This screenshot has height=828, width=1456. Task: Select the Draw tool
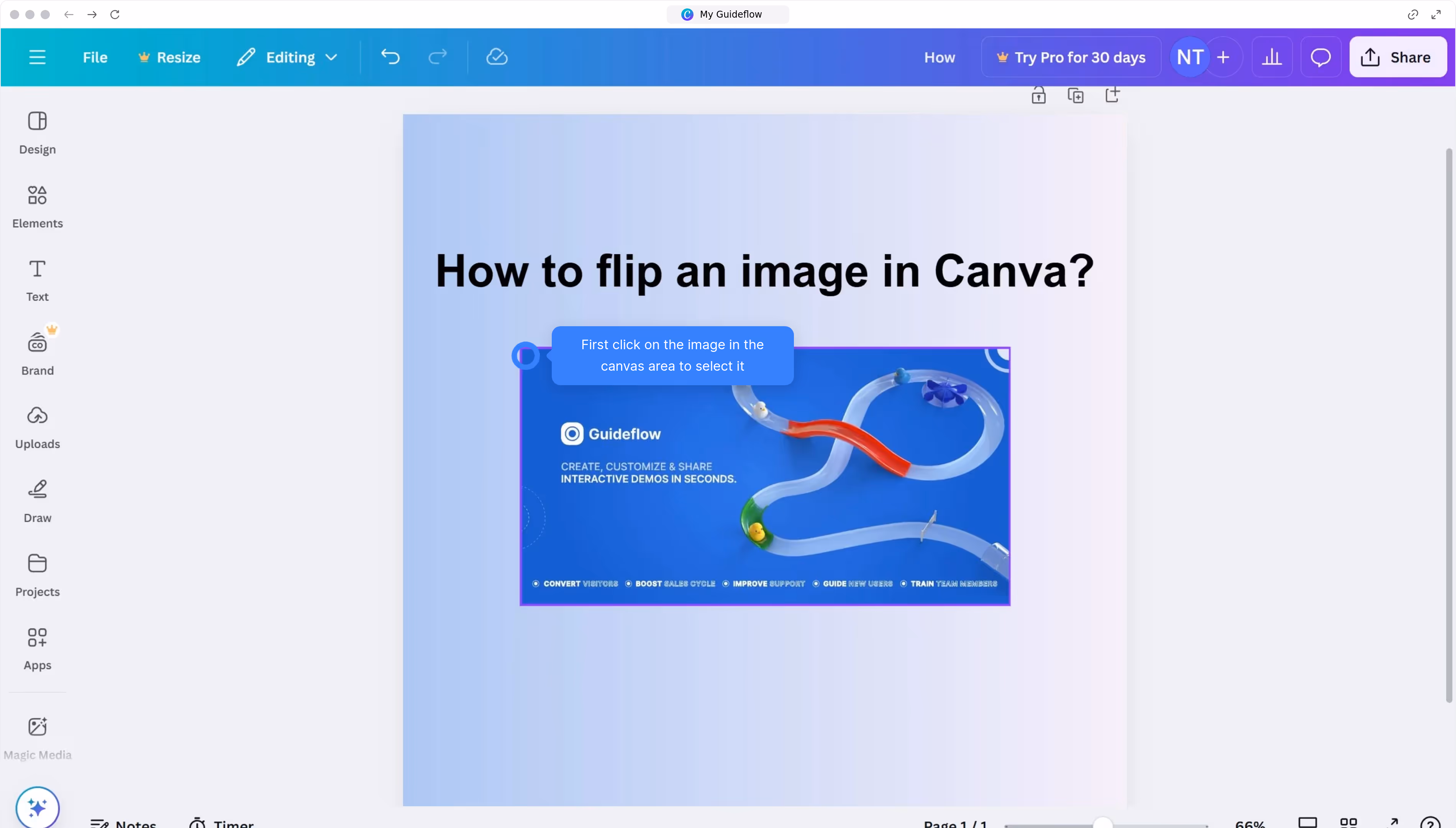click(x=38, y=500)
